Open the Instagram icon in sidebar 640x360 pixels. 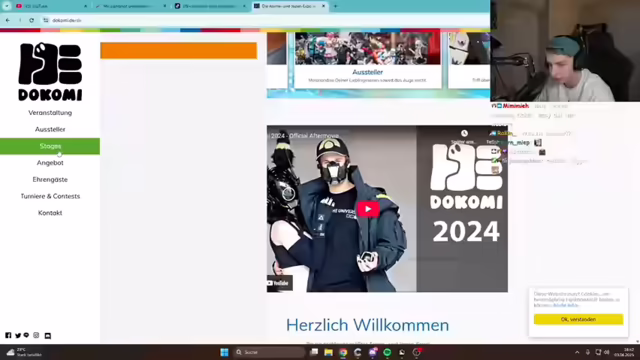36,335
